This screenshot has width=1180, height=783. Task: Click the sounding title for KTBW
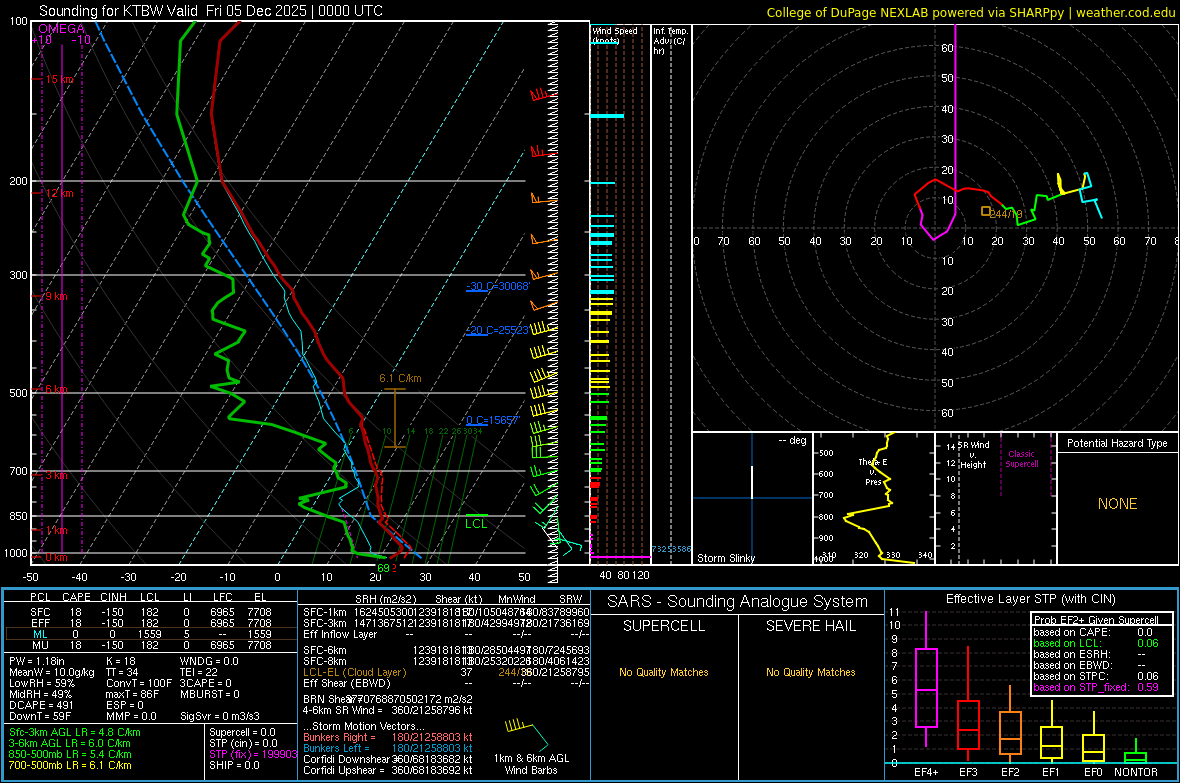coord(211,11)
